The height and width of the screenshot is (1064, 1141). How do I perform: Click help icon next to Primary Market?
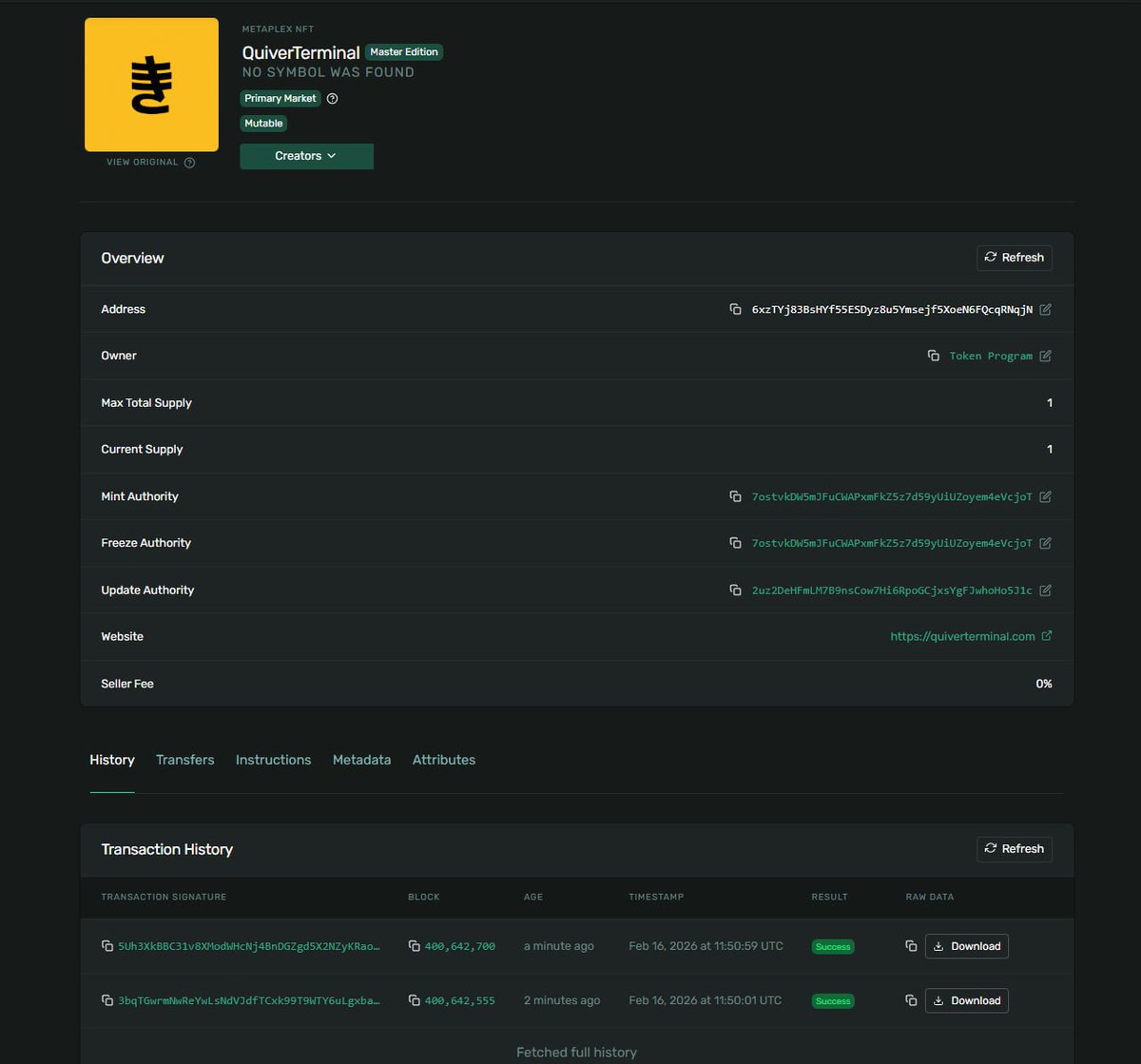pos(332,99)
